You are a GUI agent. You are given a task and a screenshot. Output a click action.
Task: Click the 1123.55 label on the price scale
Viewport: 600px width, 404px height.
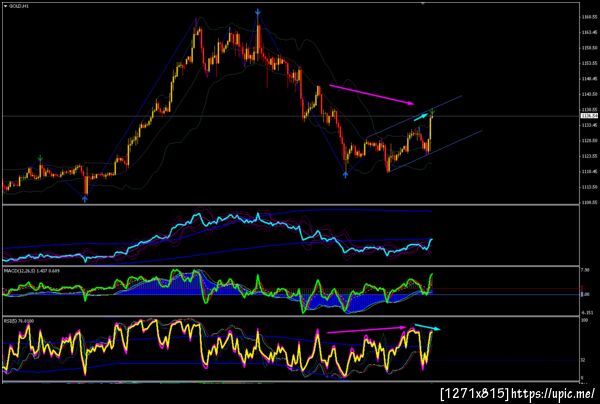[x=589, y=156]
